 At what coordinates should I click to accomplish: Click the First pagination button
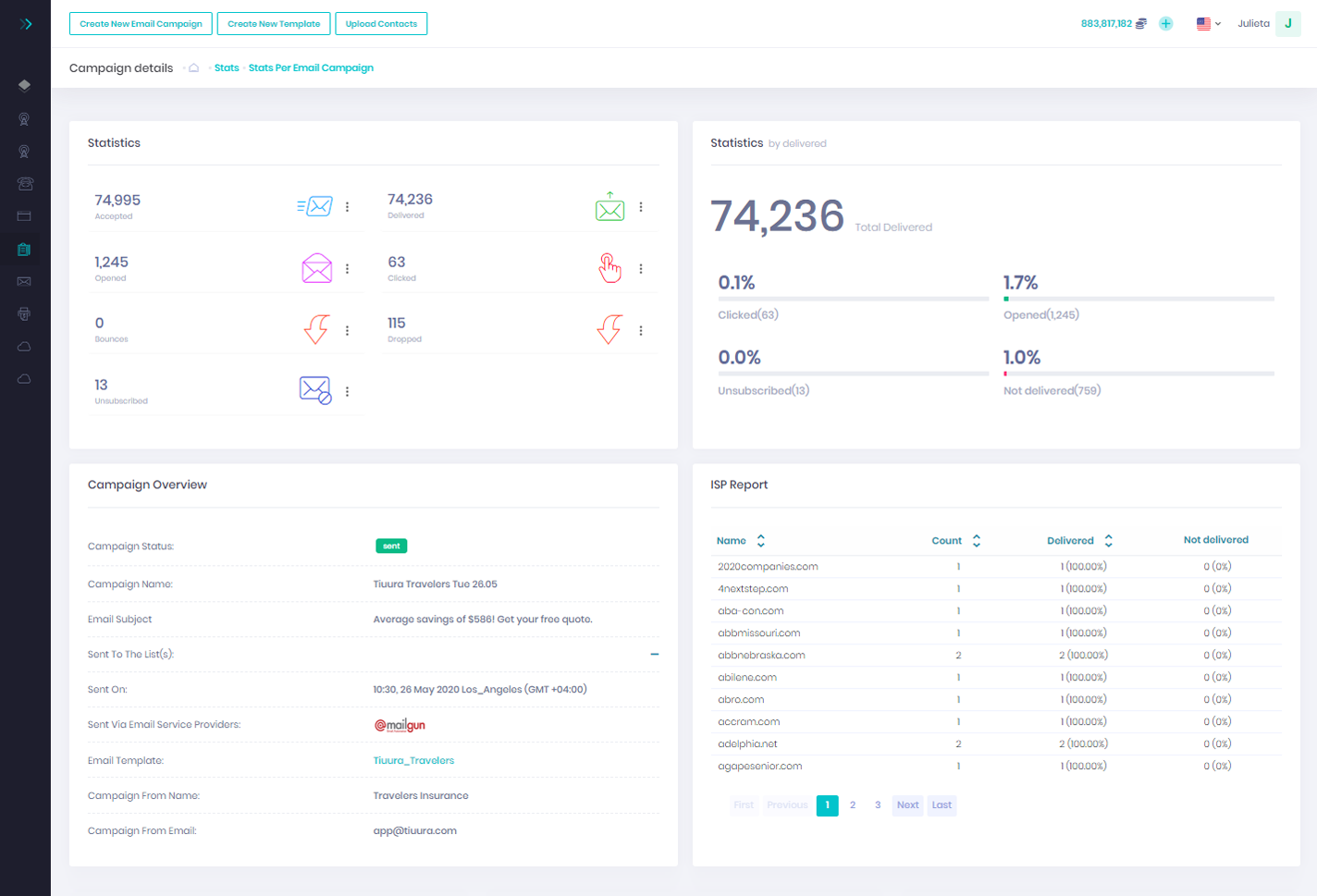tap(744, 805)
